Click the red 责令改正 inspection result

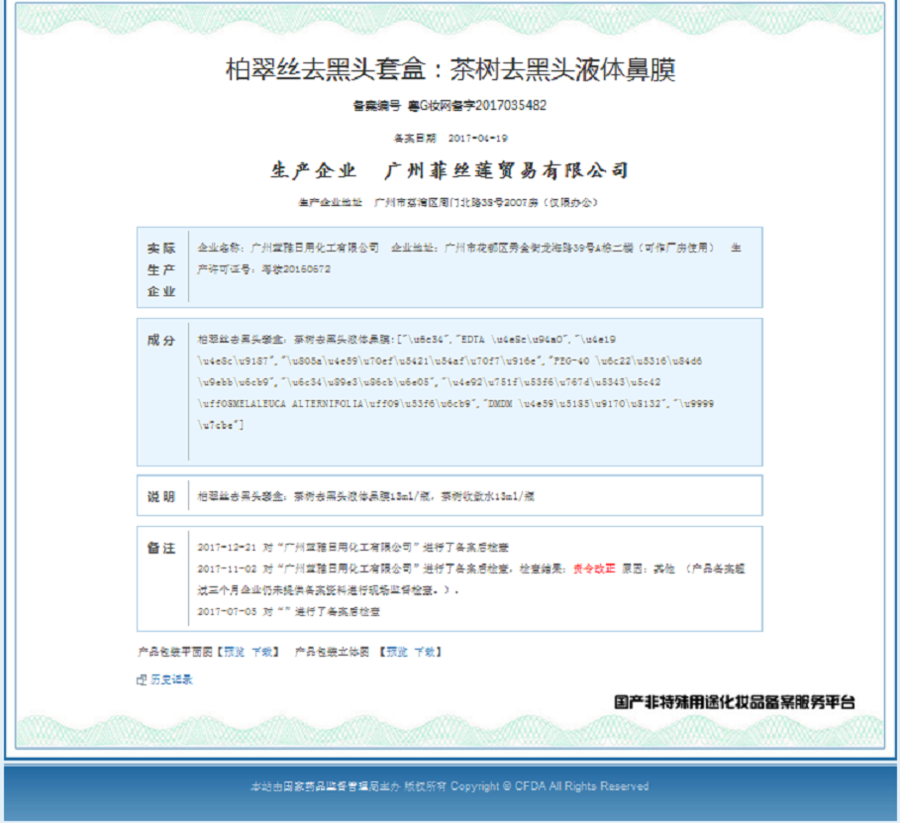coord(593,568)
